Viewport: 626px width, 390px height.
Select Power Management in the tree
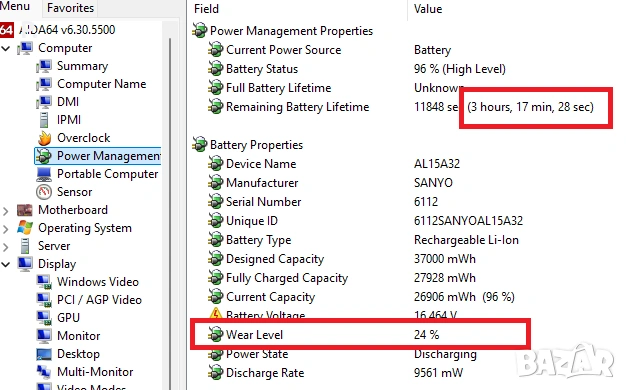coord(109,156)
